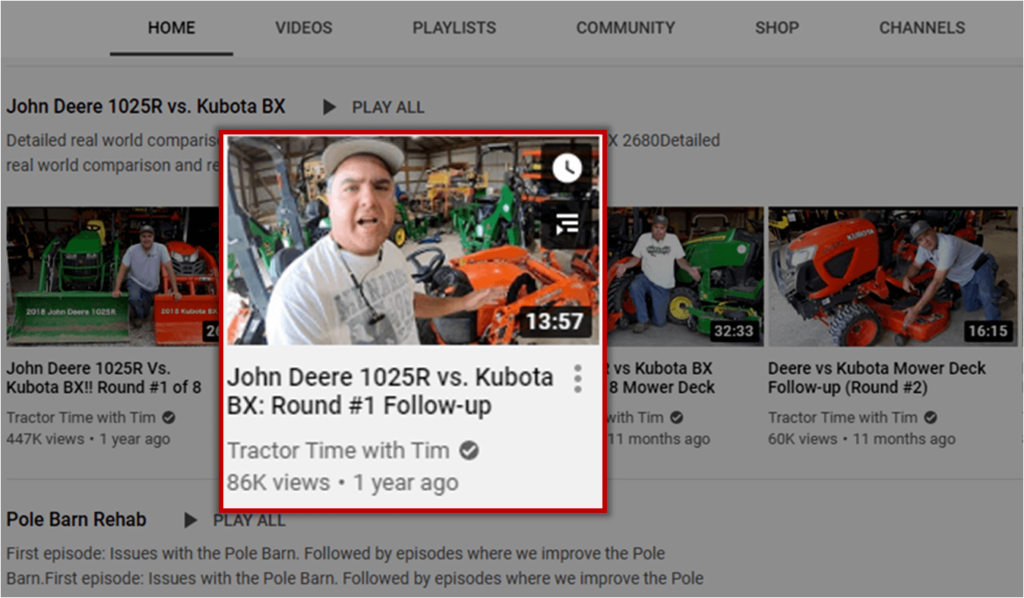1024x598 pixels.
Task: Click the 447K views • 1 year ago text
Action: (88, 439)
